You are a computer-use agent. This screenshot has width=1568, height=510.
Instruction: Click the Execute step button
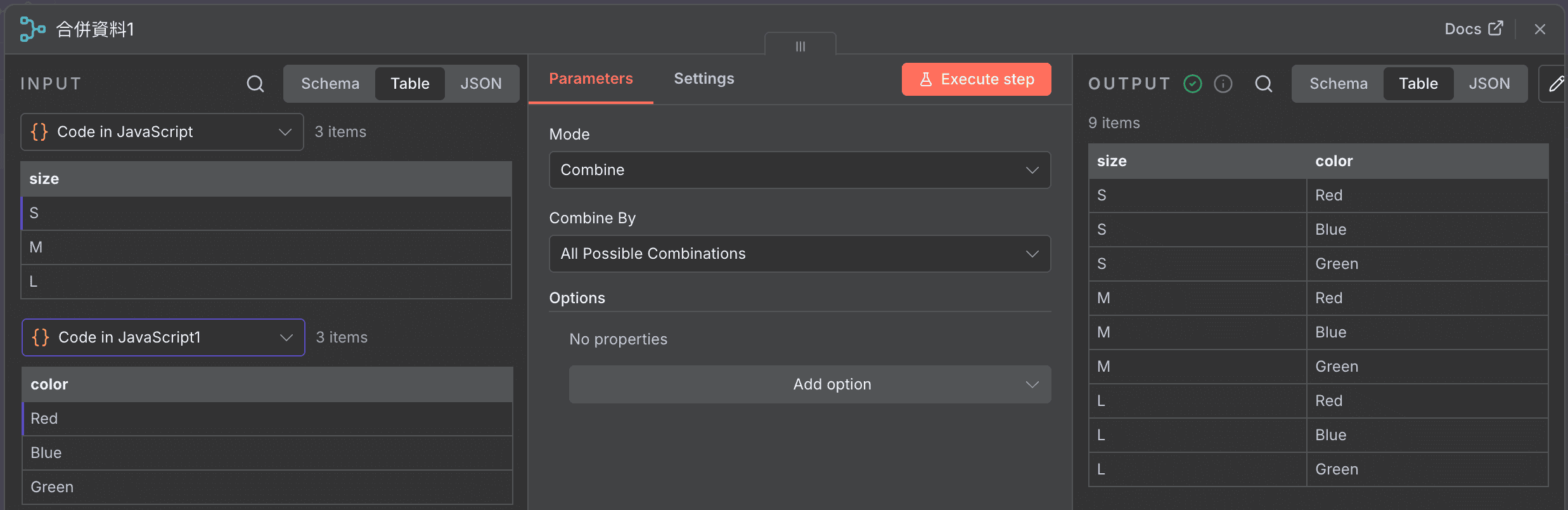coord(977,79)
